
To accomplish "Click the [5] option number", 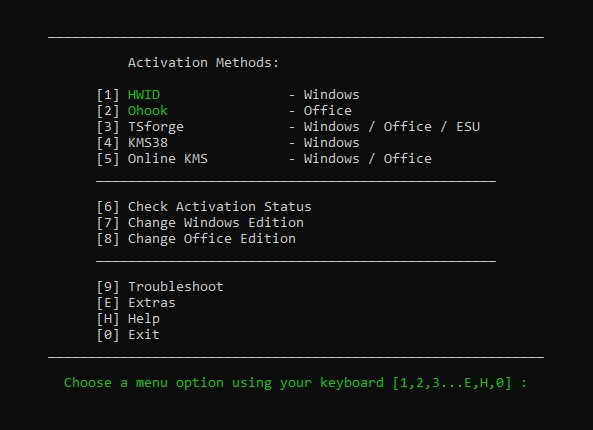I will pos(108,158).
